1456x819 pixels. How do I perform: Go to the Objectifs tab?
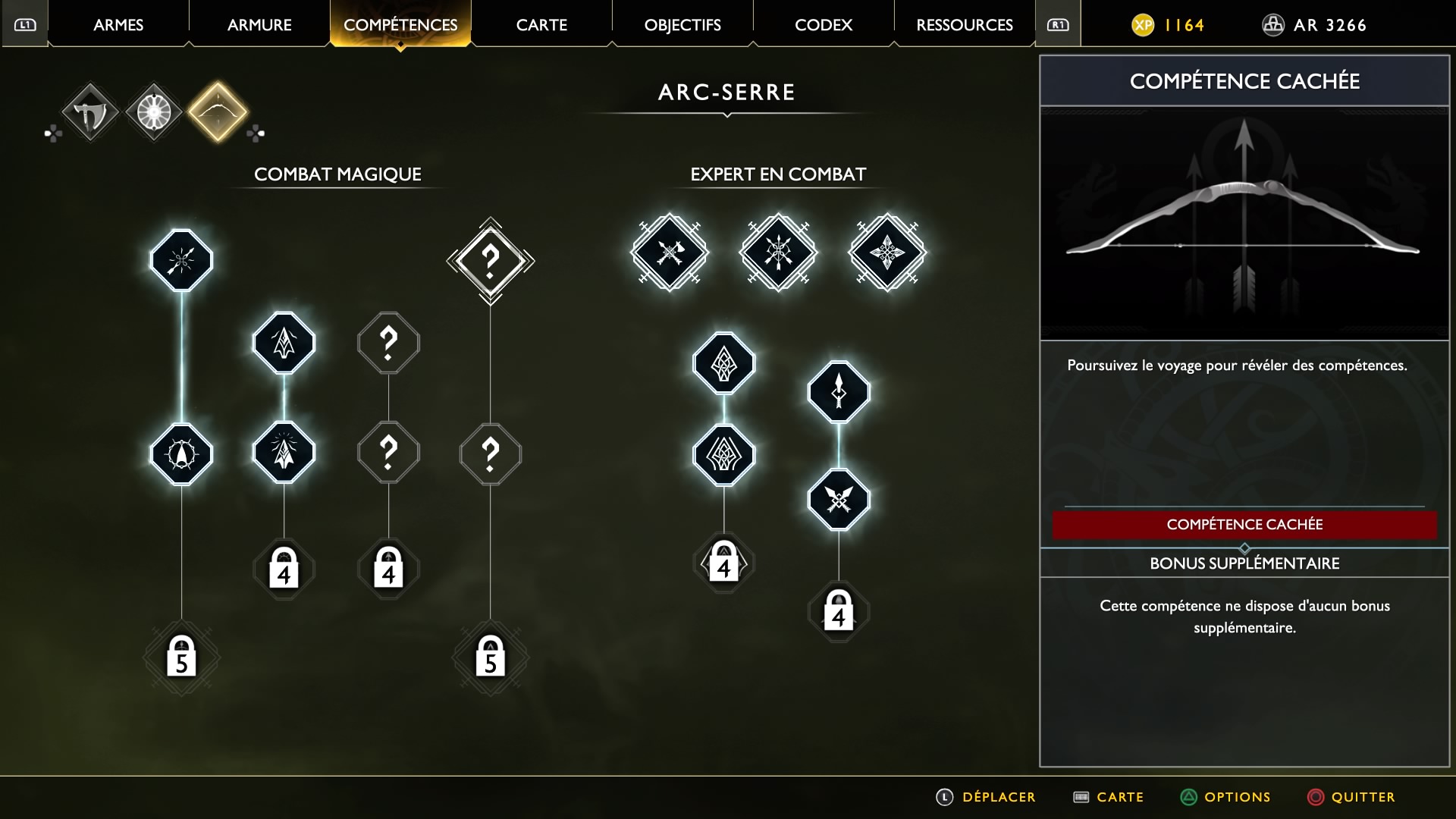(682, 24)
